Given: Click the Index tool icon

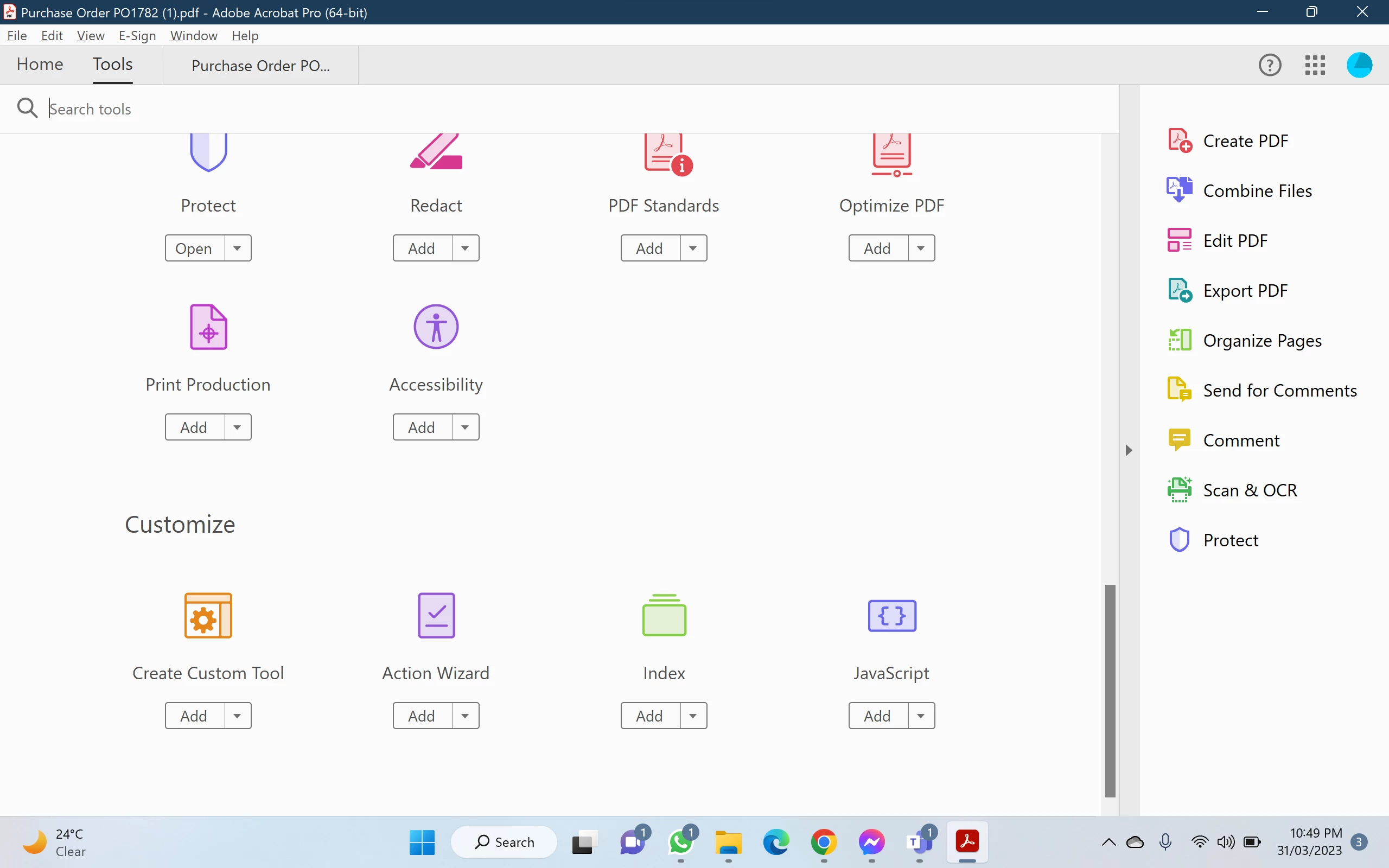Looking at the screenshot, I should click(664, 615).
